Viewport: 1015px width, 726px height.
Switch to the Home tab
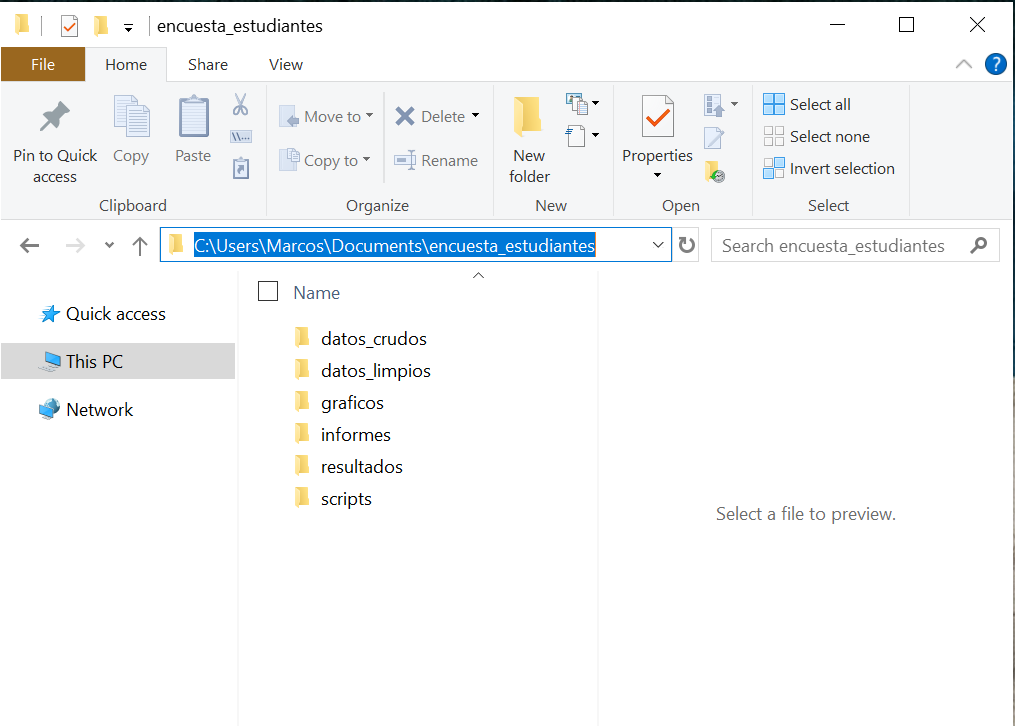pos(126,64)
